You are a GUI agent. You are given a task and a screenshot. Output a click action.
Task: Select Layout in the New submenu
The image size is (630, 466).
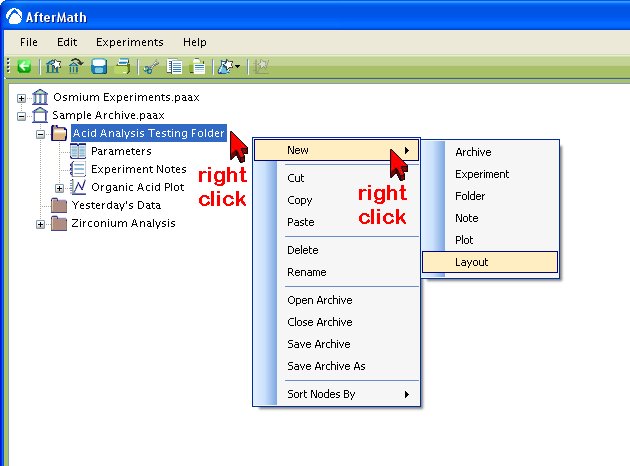[490, 262]
